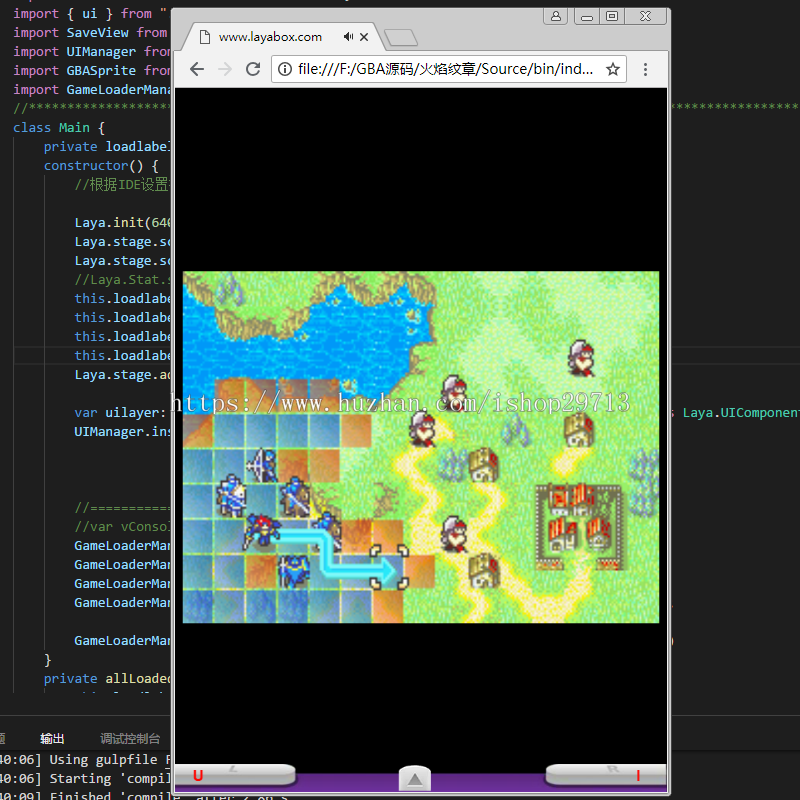Tap the emulator R shoulder button
Screen dimensions: 800x800
point(606,774)
